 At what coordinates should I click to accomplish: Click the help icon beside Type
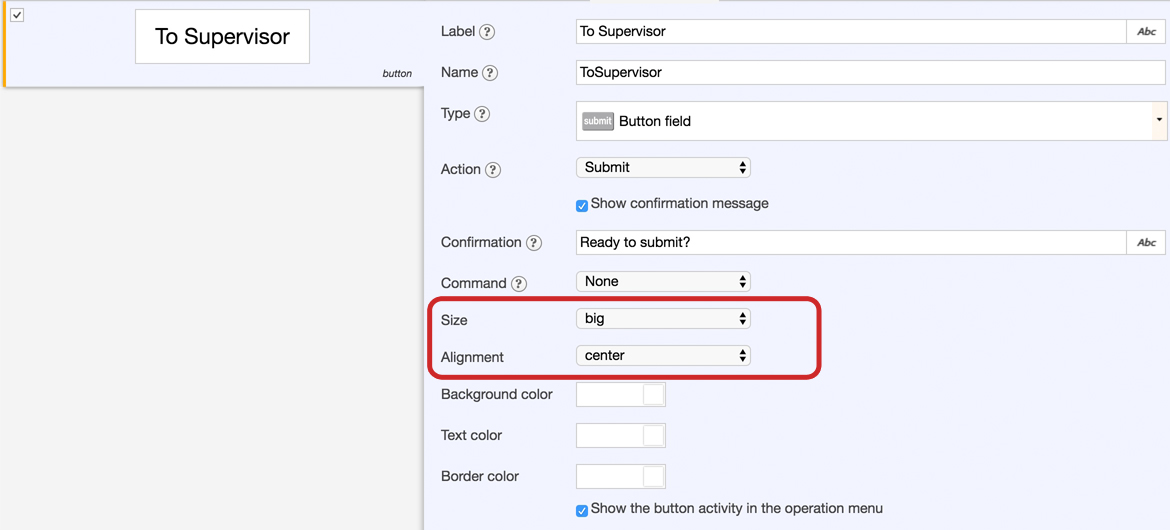[482, 114]
